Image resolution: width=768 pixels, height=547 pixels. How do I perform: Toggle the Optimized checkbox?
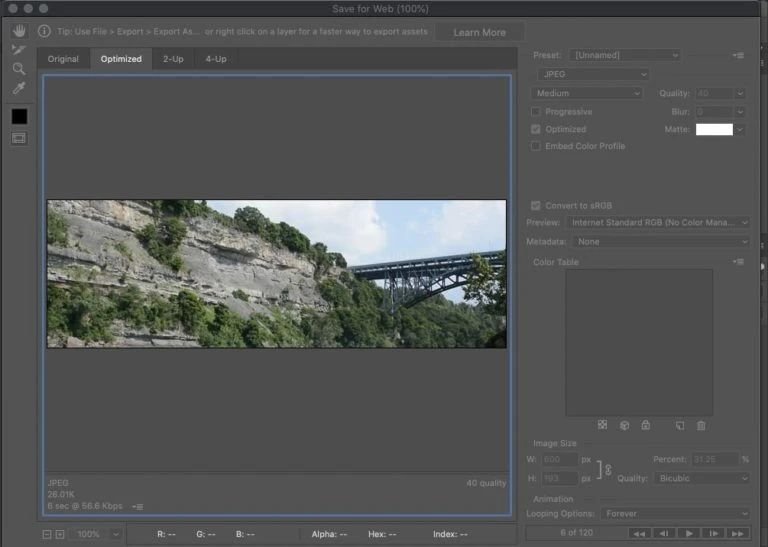click(536, 129)
